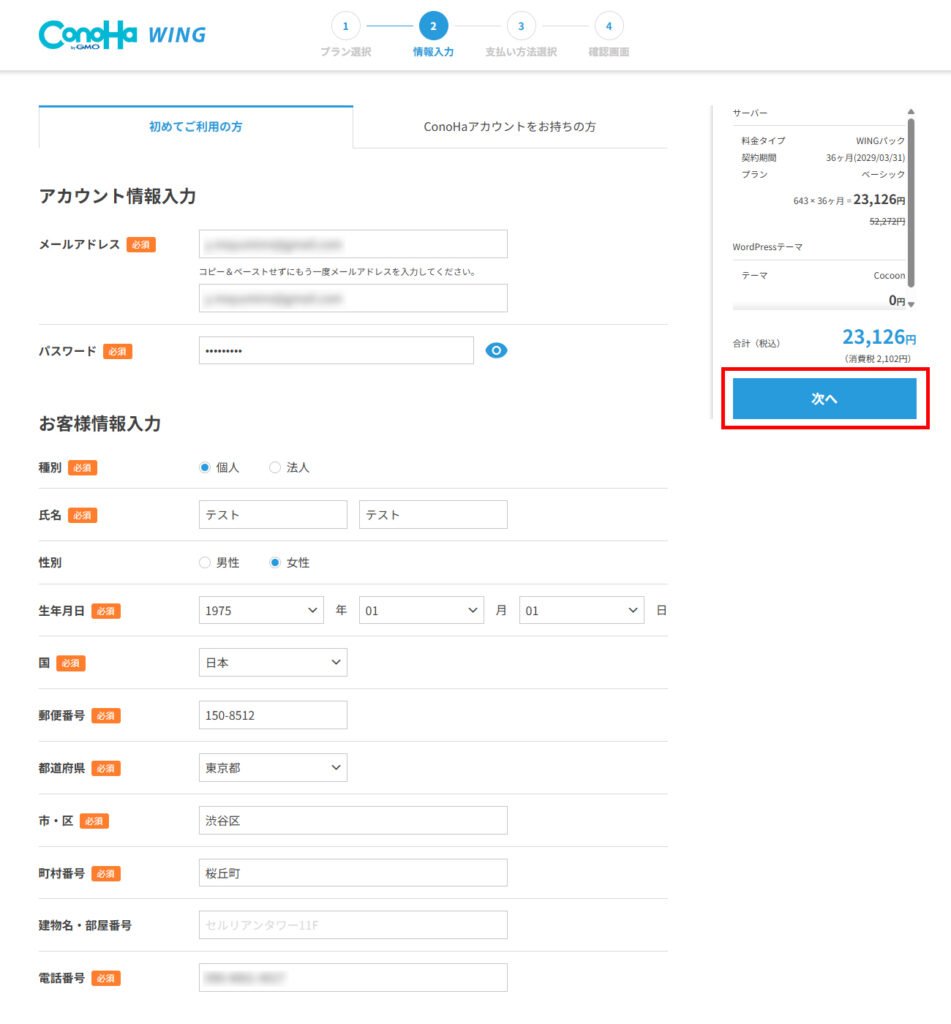The height and width of the screenshot is (1024, 951).
Task: Select the 個人 radio button
Action: tap(205, 467)
